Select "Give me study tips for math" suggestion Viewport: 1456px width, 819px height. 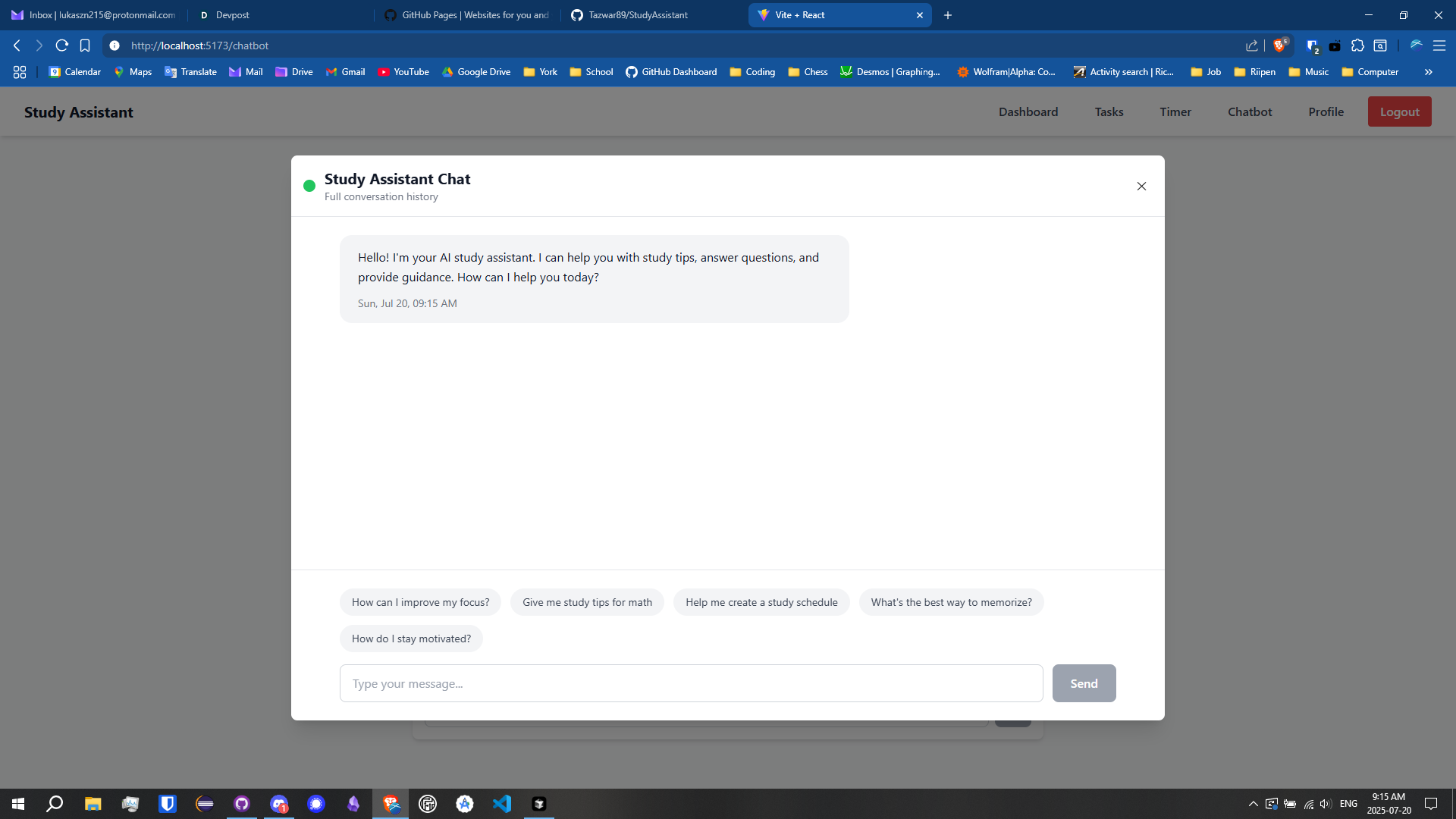pyautogui.click(x=587, y=602)
